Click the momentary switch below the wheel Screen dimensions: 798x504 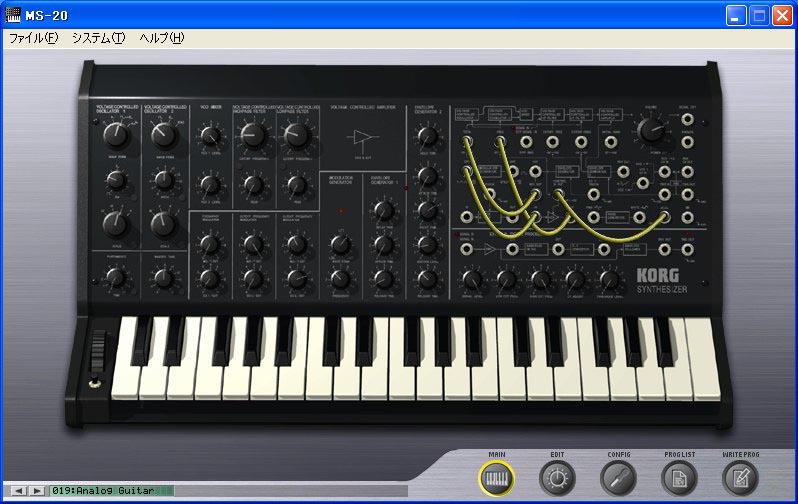(x=94, y=383)
